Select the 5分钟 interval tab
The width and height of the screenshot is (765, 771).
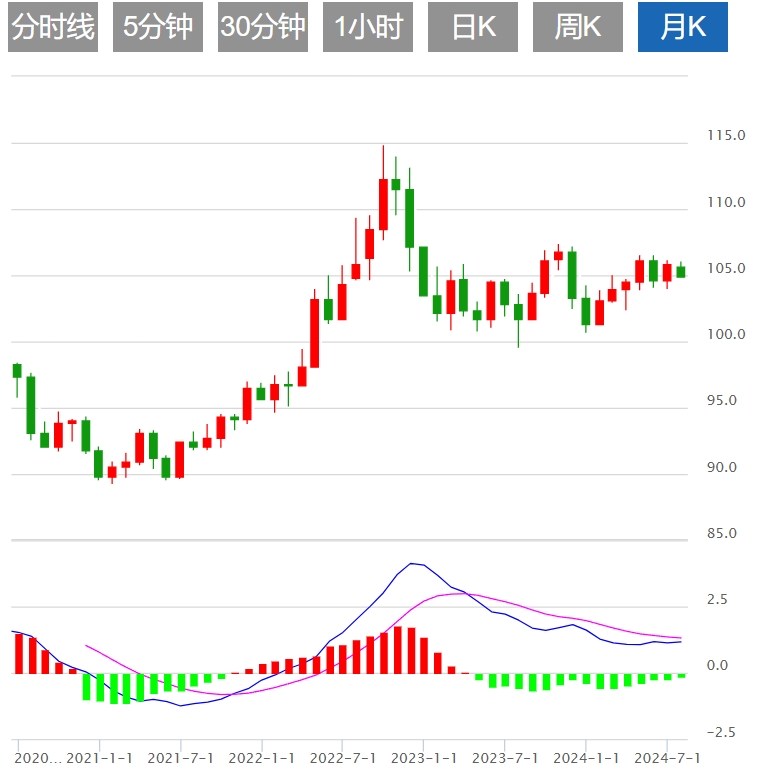[x=158, y=27]
